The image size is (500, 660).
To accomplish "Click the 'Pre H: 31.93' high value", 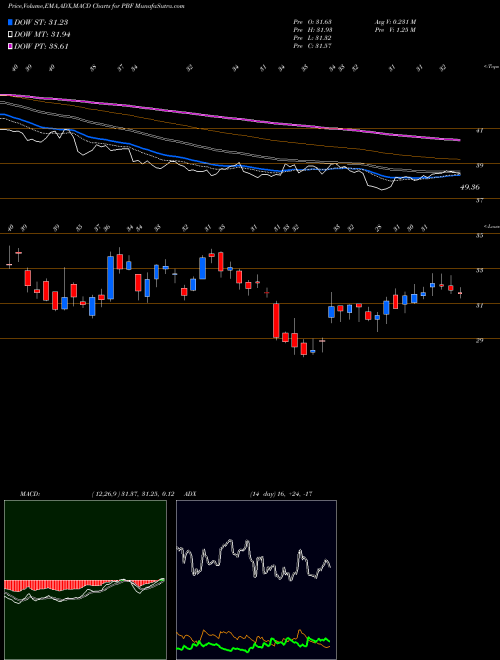I will click(x=313, y=30).
